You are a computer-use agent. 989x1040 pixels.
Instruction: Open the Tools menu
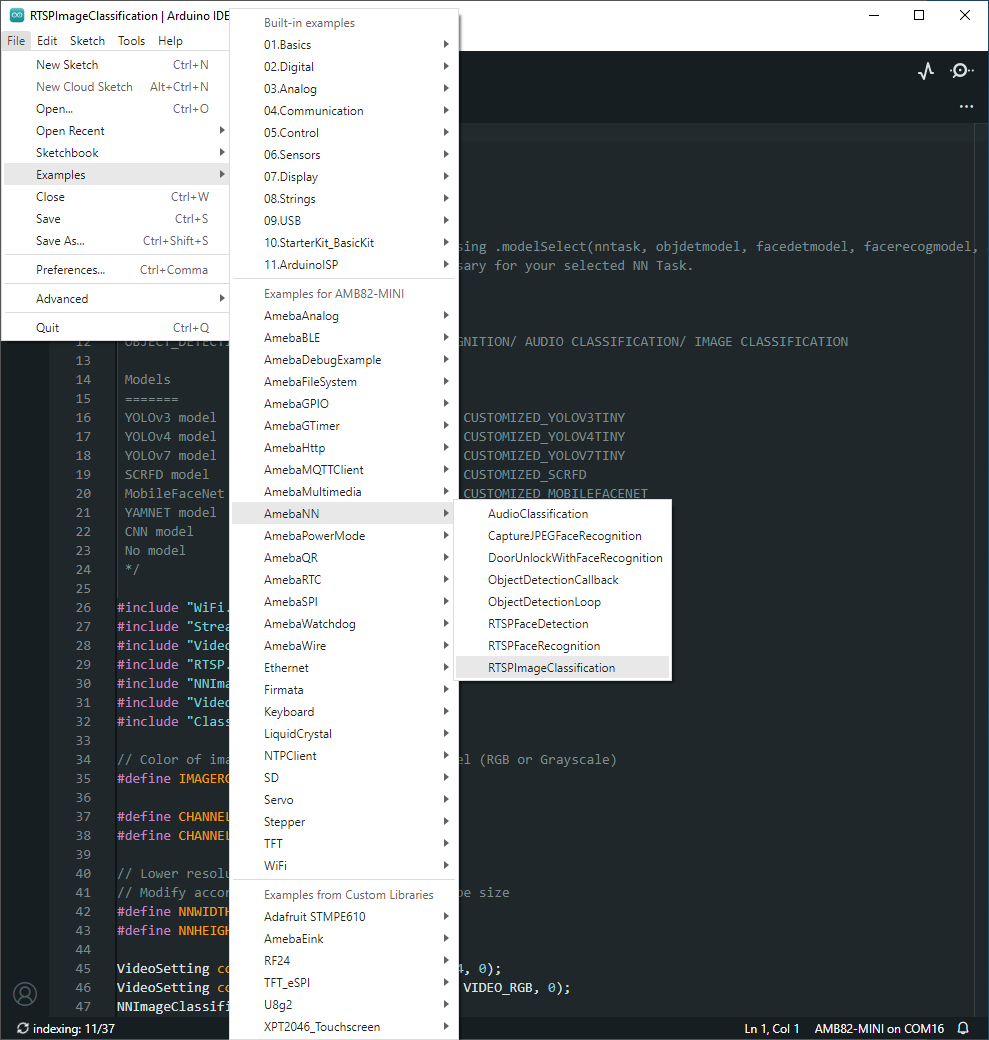coord(131,40)
